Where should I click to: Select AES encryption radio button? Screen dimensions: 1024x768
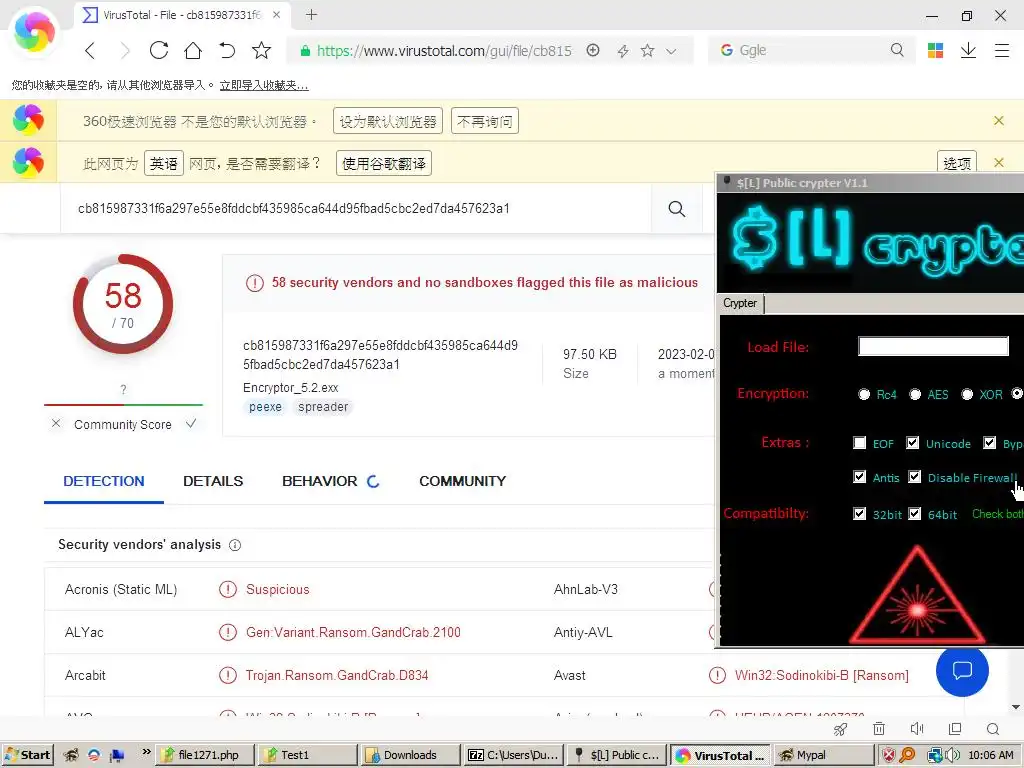pyautogui.click(x=915, y=394)
